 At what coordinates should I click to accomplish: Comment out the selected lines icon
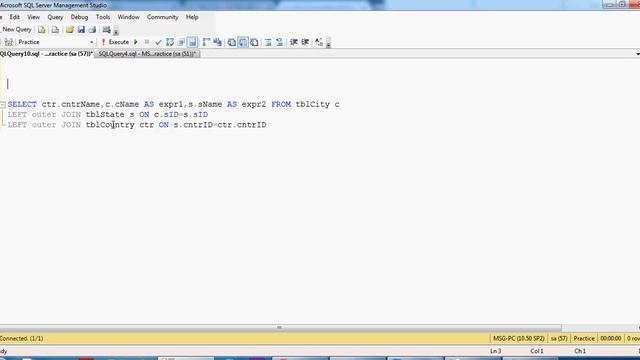(x=268, y=42)
